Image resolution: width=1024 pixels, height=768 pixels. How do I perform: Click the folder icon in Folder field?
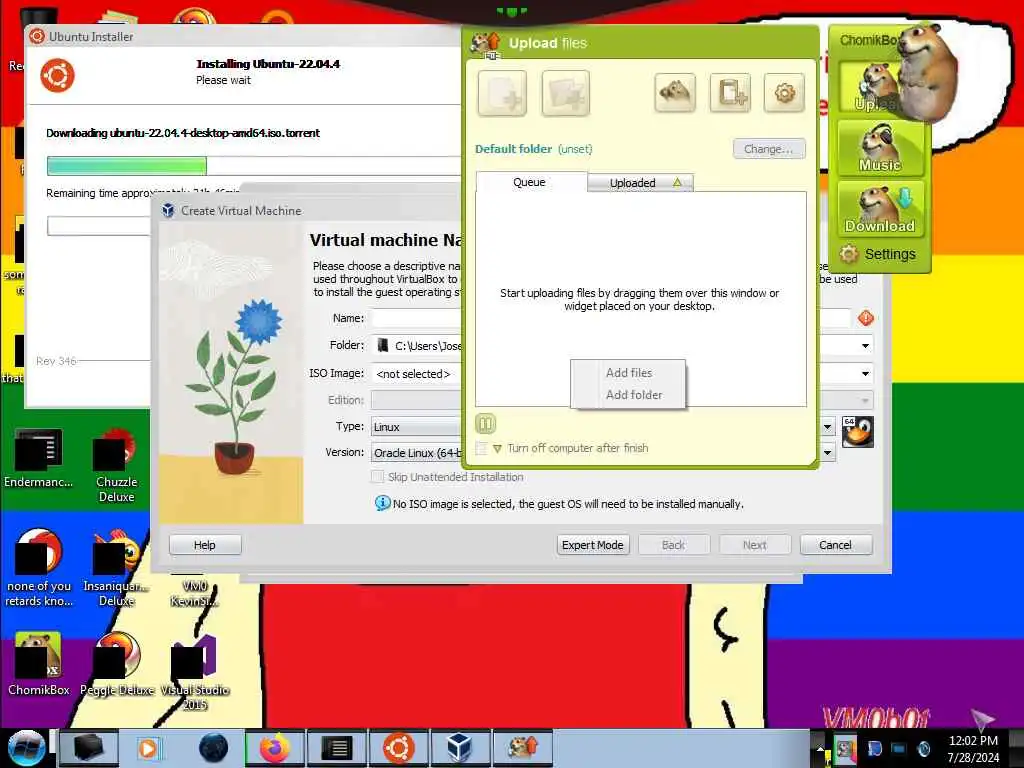[383, 345]
